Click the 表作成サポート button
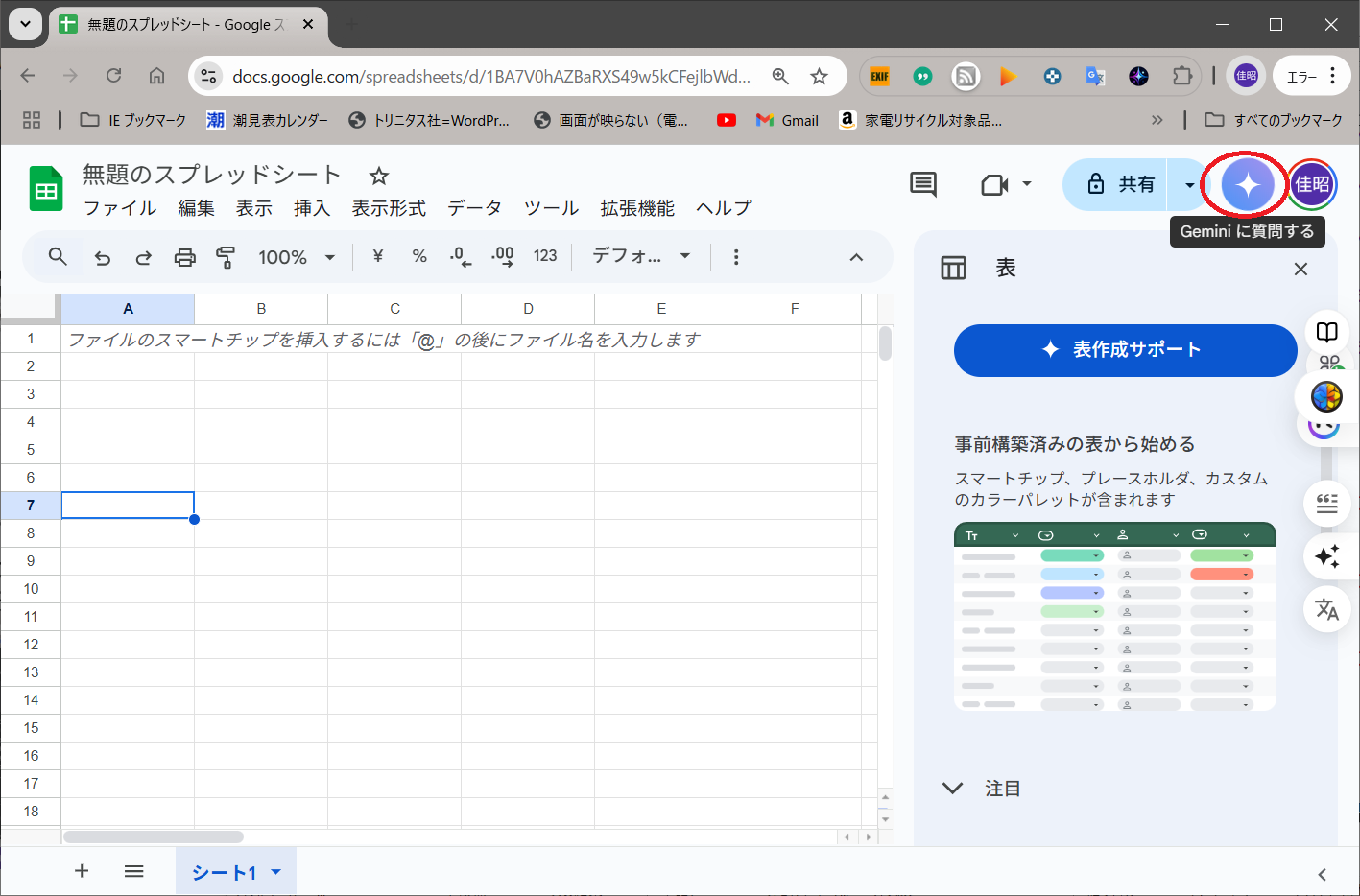The height and width of the screenshot is (896, 1360). click(x=1125, y=350)
